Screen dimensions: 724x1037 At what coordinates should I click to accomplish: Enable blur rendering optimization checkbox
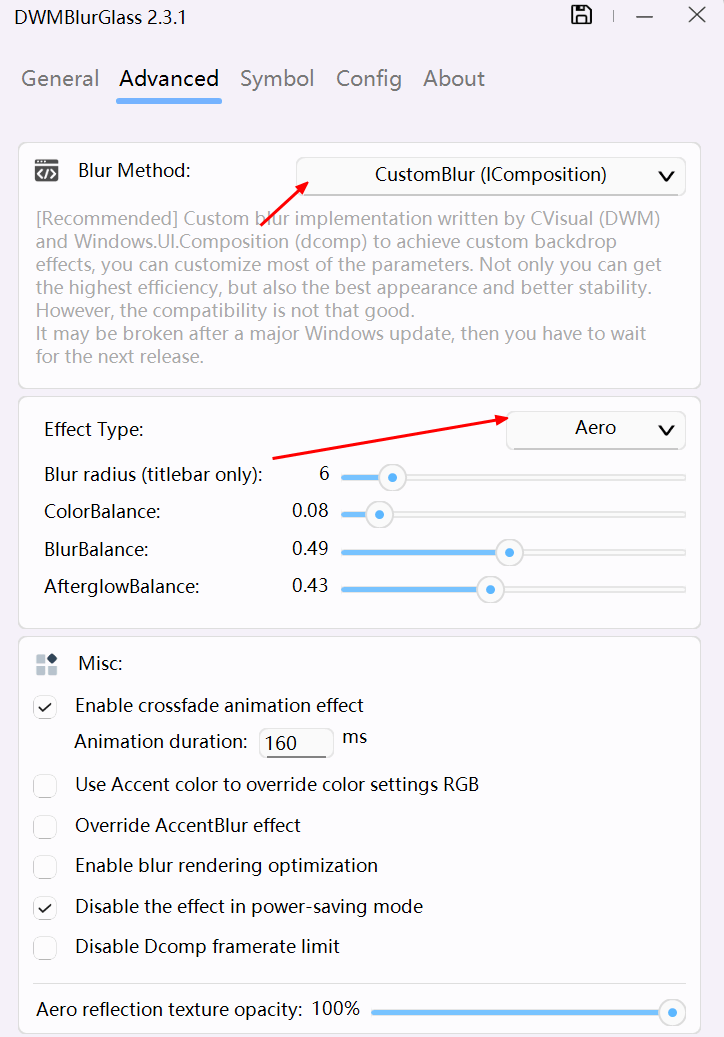coord(45,867)
